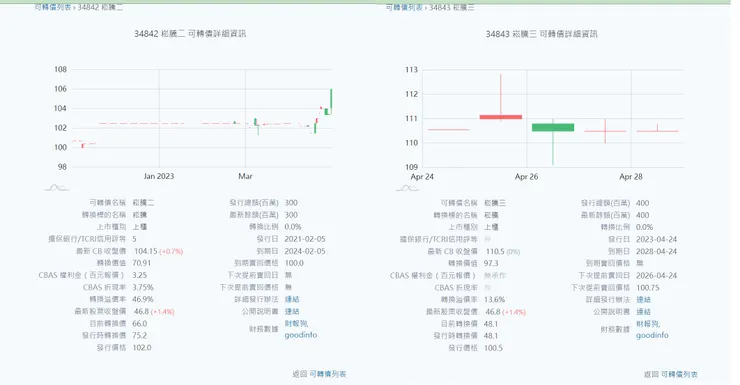740x385 pixels.
Task: Select issue date 2023-04-24
Action: [656, 240]
